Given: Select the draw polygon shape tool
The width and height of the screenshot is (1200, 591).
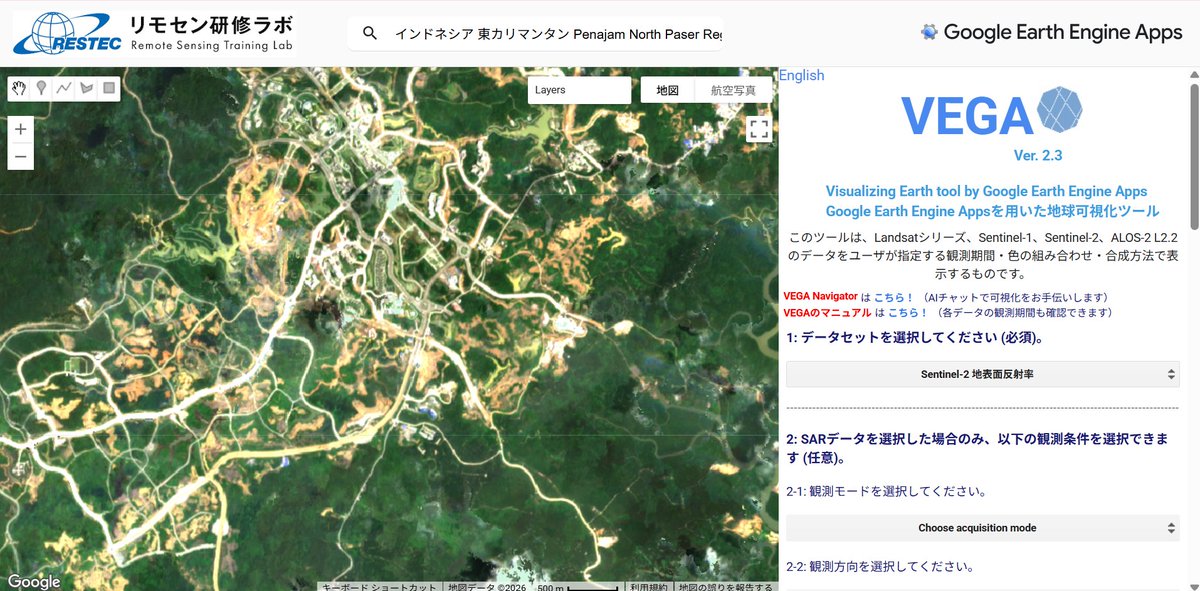Looking at the screenshot, I should coord(87,88).
